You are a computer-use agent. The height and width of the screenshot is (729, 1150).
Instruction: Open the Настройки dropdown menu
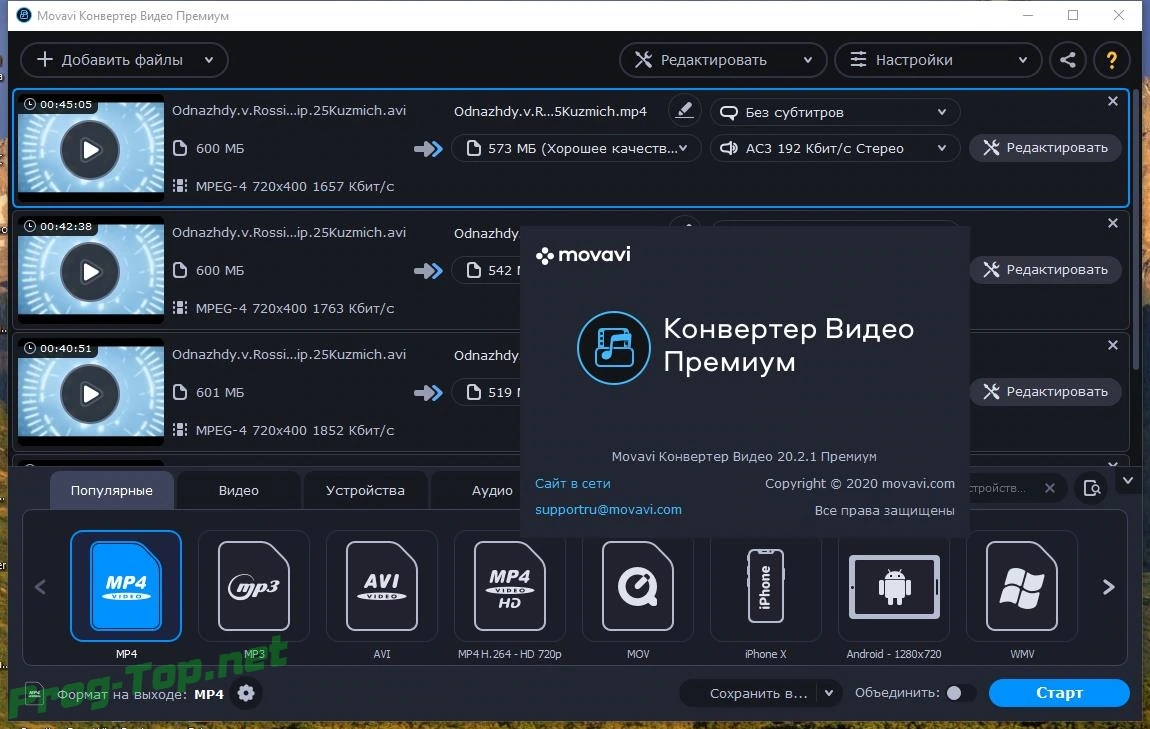click(x=938, y=60)
